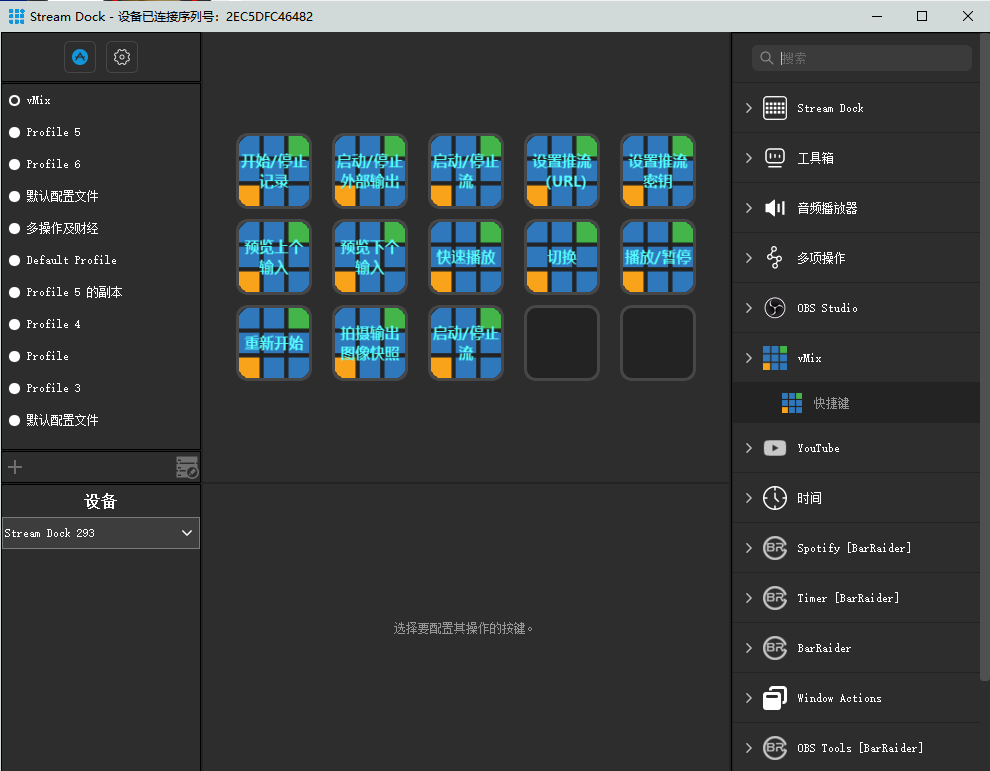
Task: Click the 多项操作 multi-action icon
Action: pos(775,258)
